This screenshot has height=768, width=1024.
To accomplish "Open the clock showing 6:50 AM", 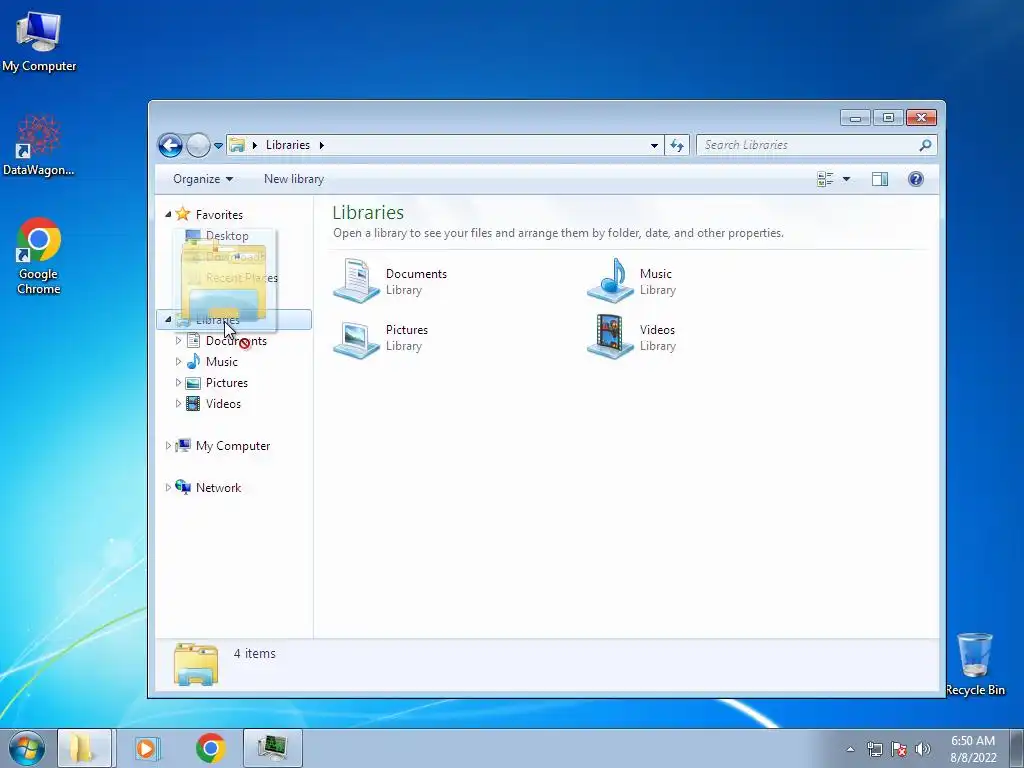I will pyautogui.click(x=973, y=749).
